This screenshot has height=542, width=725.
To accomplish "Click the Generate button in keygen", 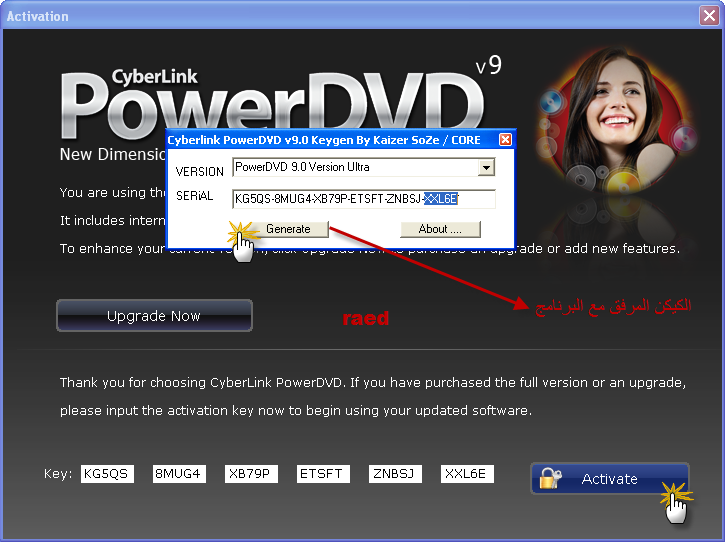I will click(288, 229).
